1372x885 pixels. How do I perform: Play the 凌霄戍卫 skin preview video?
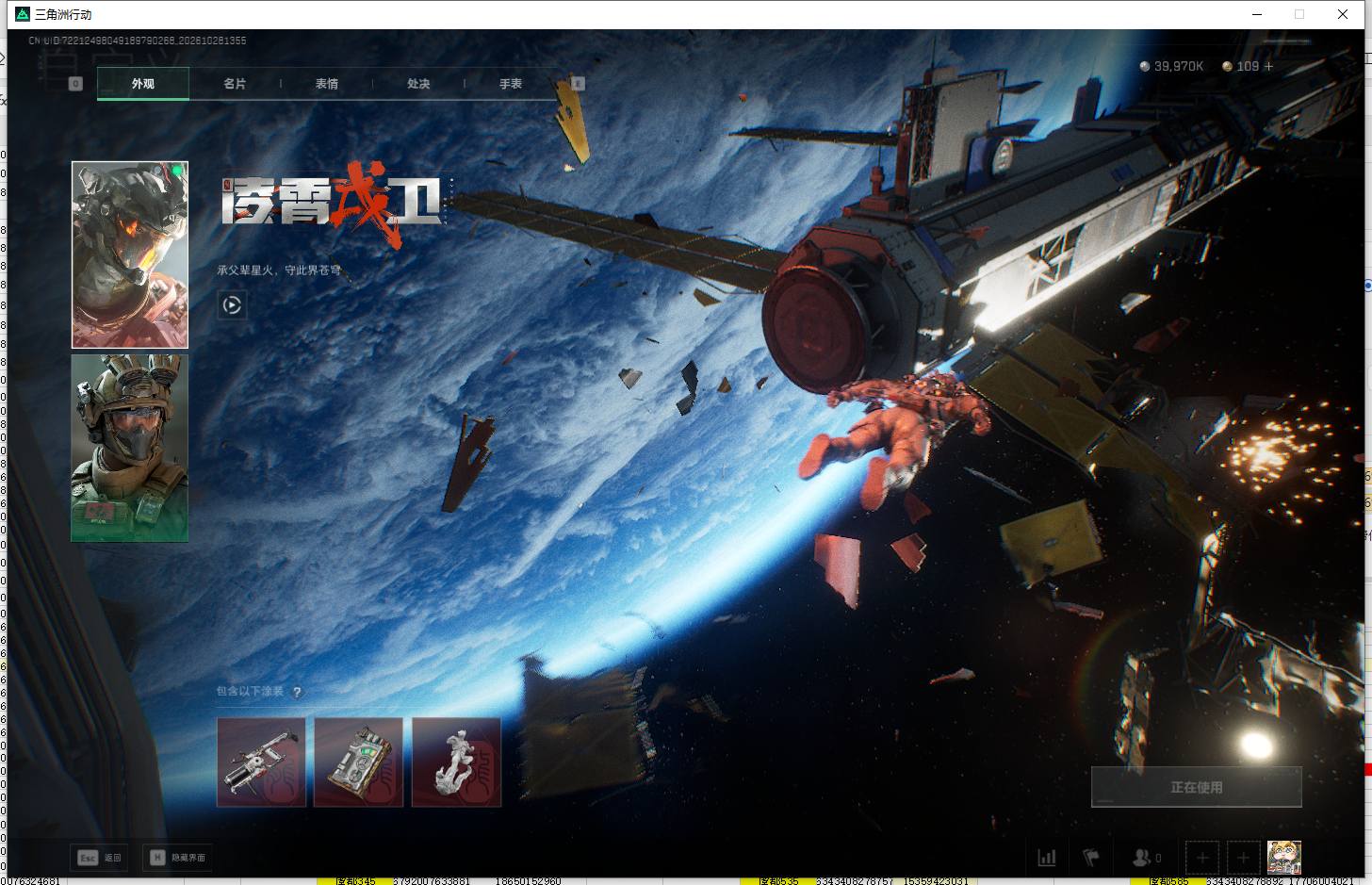(232, 305)
